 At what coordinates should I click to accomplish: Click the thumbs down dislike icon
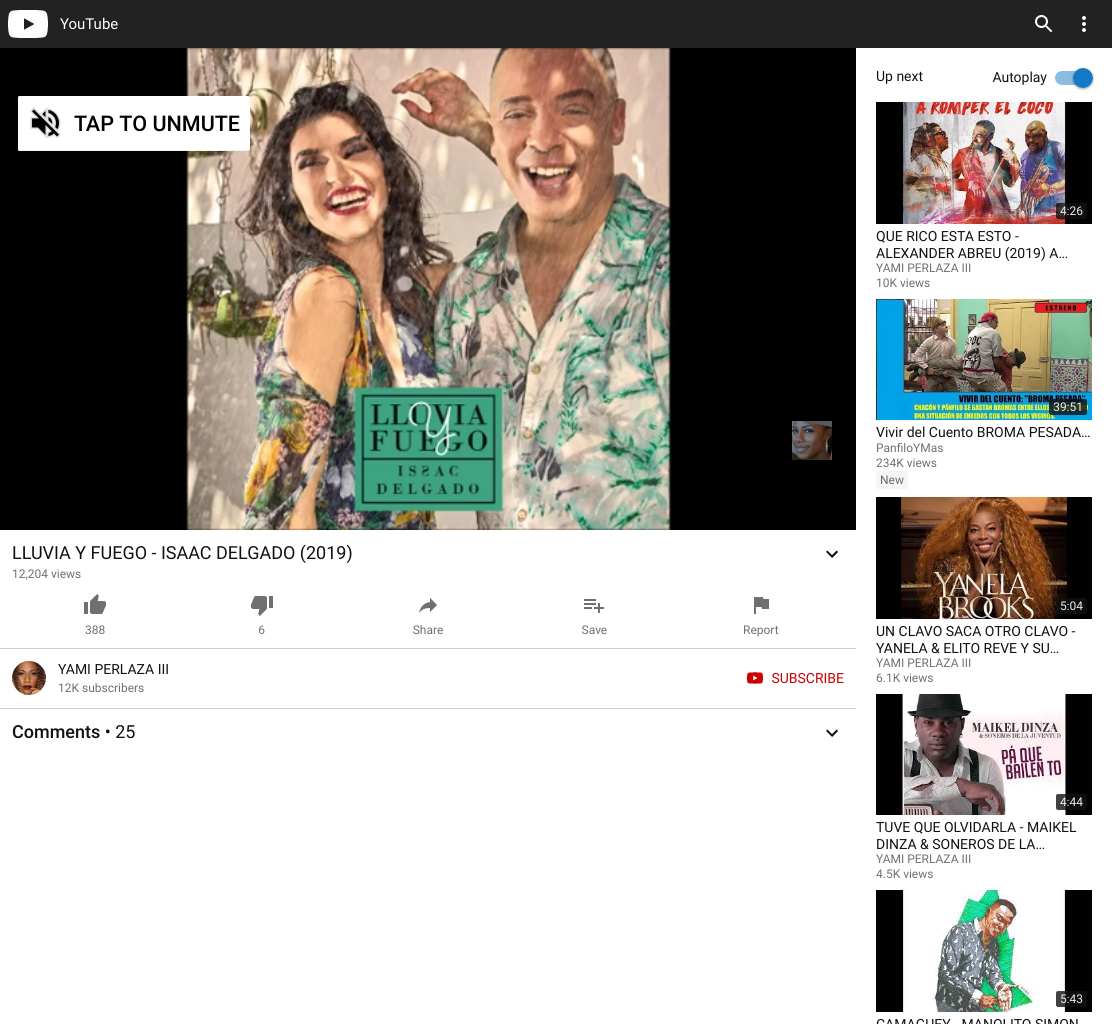(262, 605)
